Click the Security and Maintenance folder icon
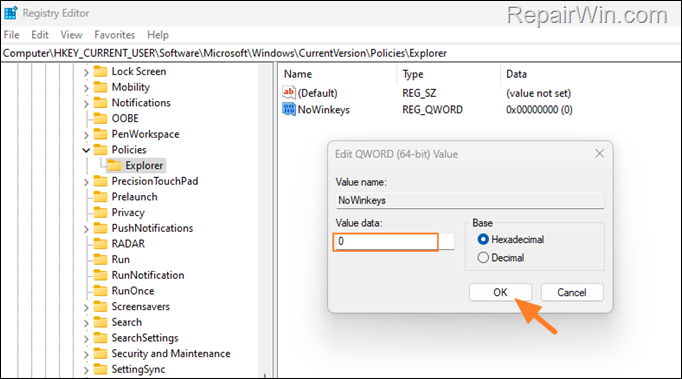 pyautogui.click(x=100, y=353)
